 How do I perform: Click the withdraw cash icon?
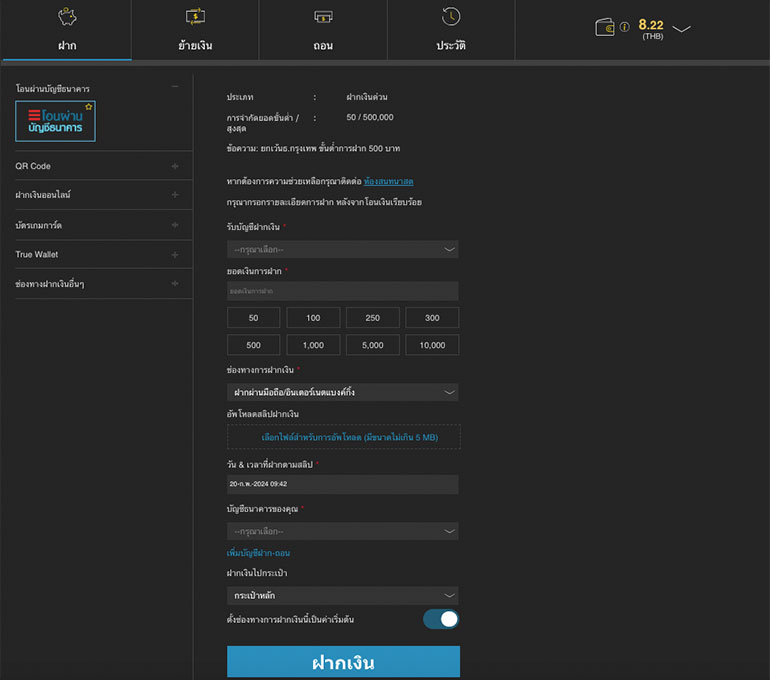(x=322, y=17)
